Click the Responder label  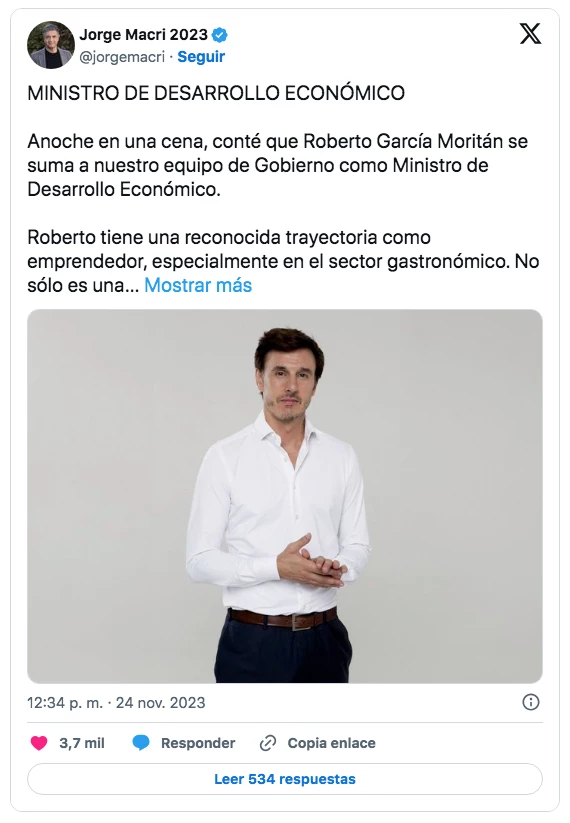[198, 743]
